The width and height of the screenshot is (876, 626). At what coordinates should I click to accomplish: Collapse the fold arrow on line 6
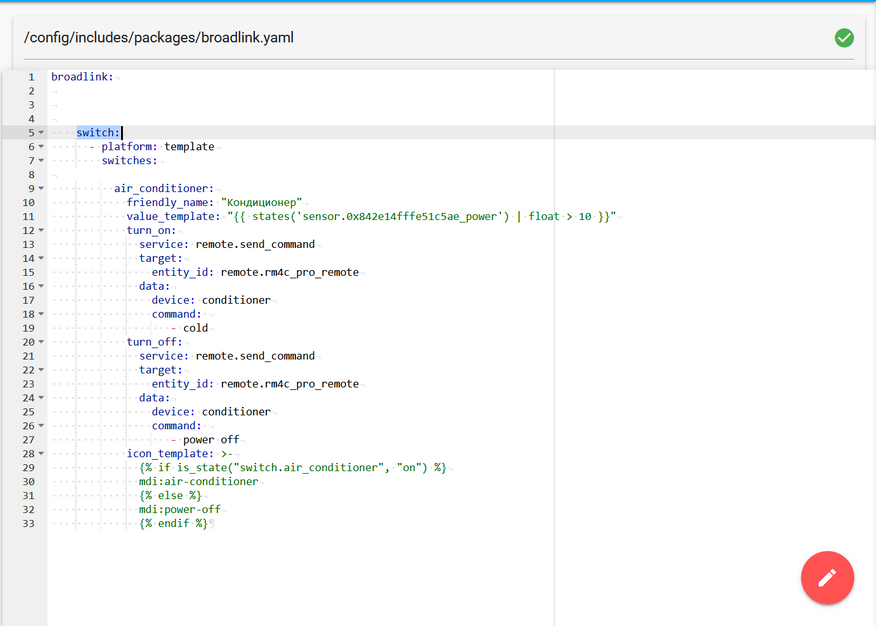click(41, 147)
